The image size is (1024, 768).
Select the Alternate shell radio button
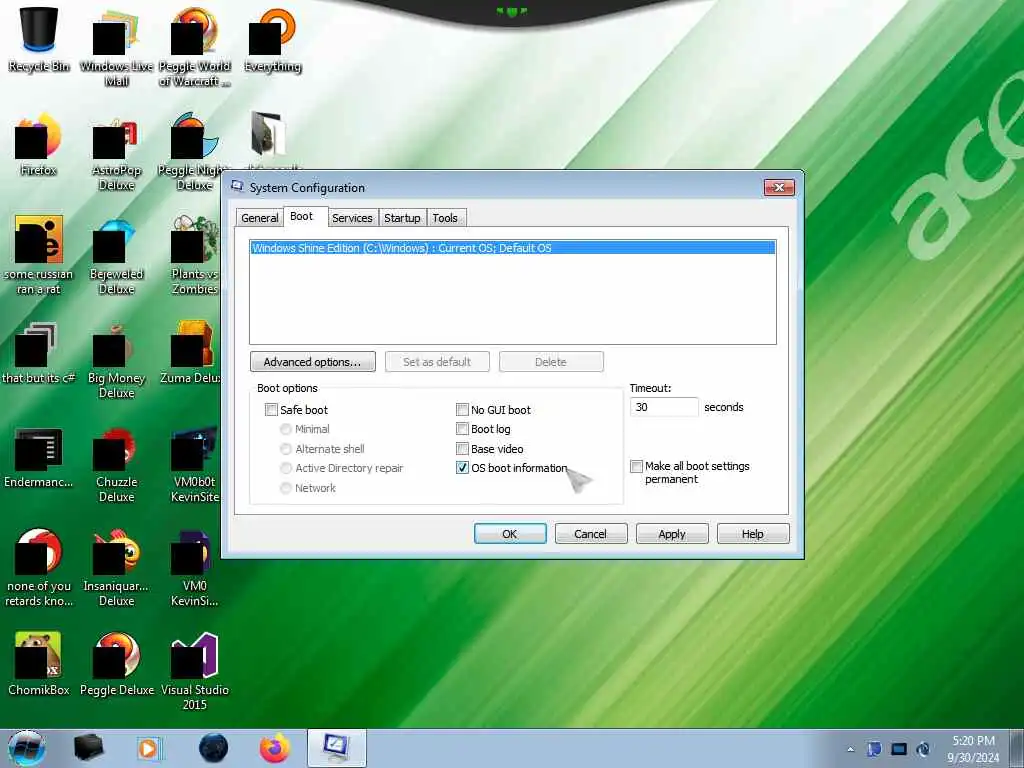[x=285, y=449]
